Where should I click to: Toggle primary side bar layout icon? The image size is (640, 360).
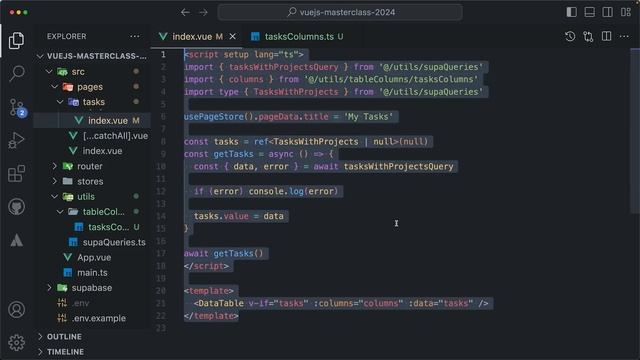(x=571, y=12)
